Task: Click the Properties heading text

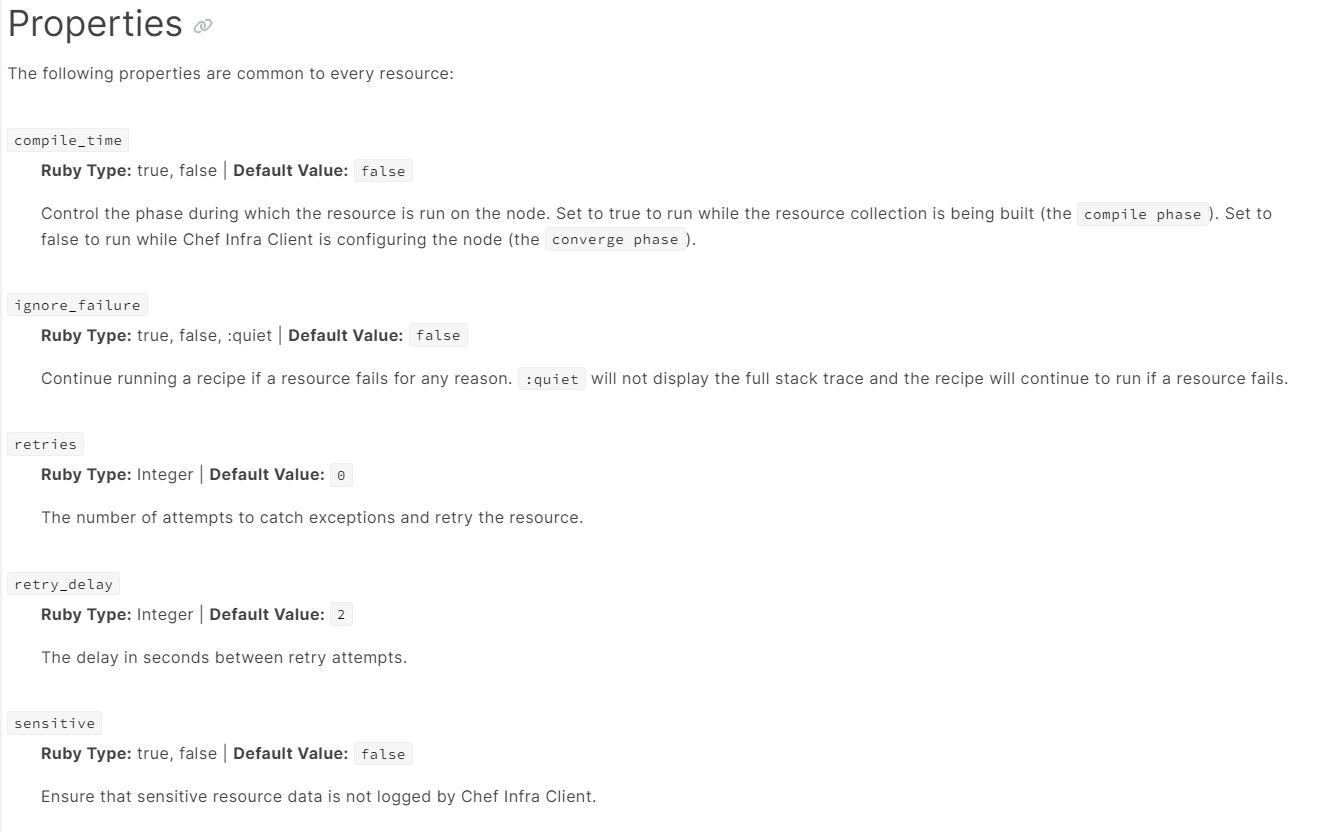Action: click(x=95, y=24)
